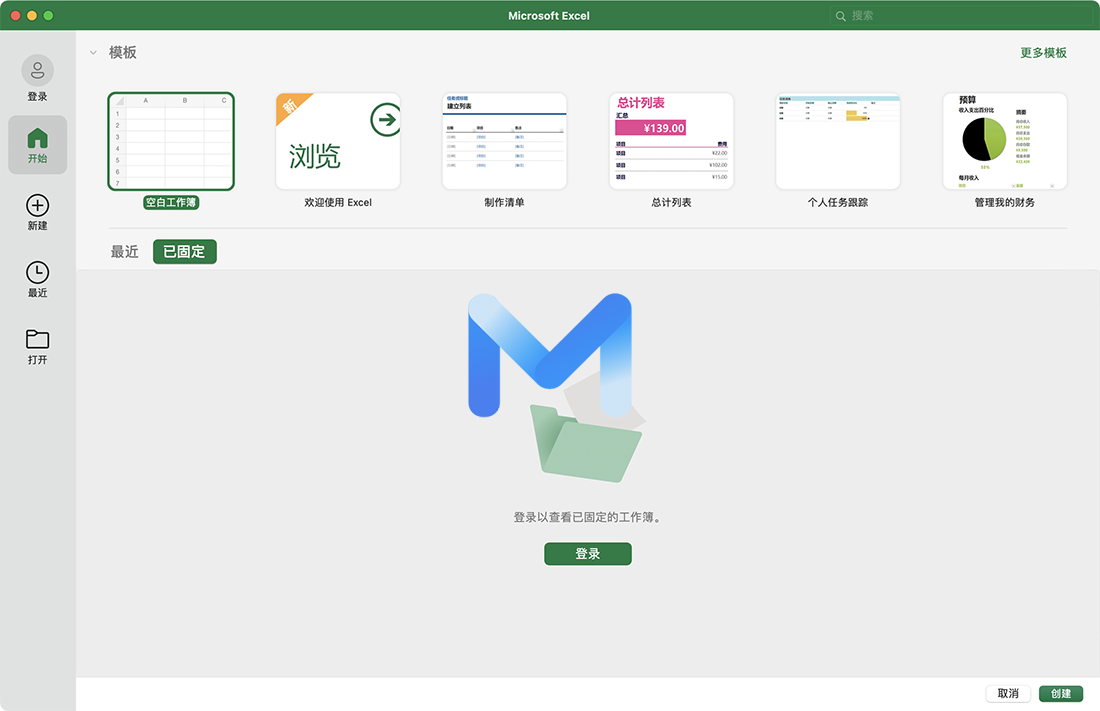Click the 欢迎使用 Excel caption
Screen dimensions: 1100x711
coord(338,202)
